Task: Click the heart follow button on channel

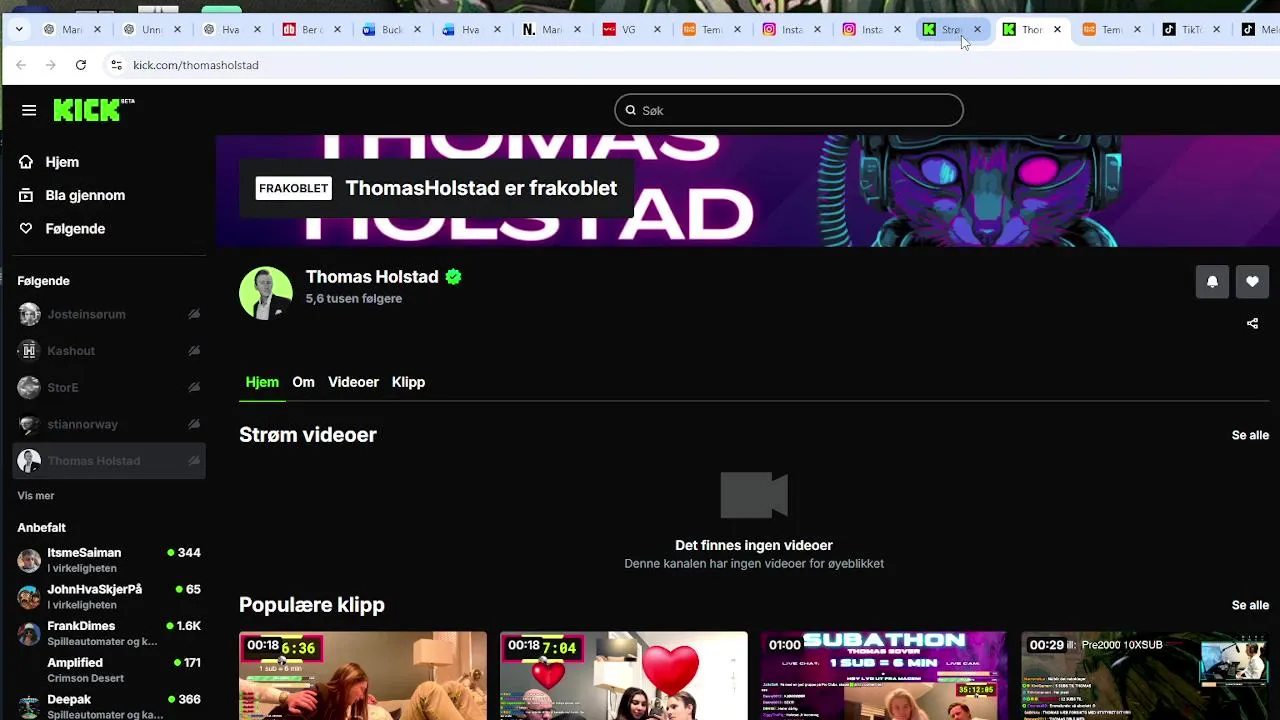Action: (x=1252, y=282)
